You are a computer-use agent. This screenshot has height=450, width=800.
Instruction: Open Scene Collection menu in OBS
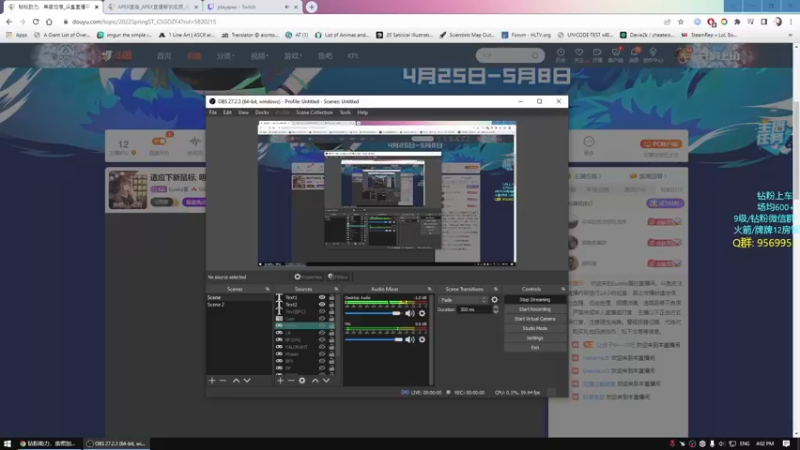point(314,112)
